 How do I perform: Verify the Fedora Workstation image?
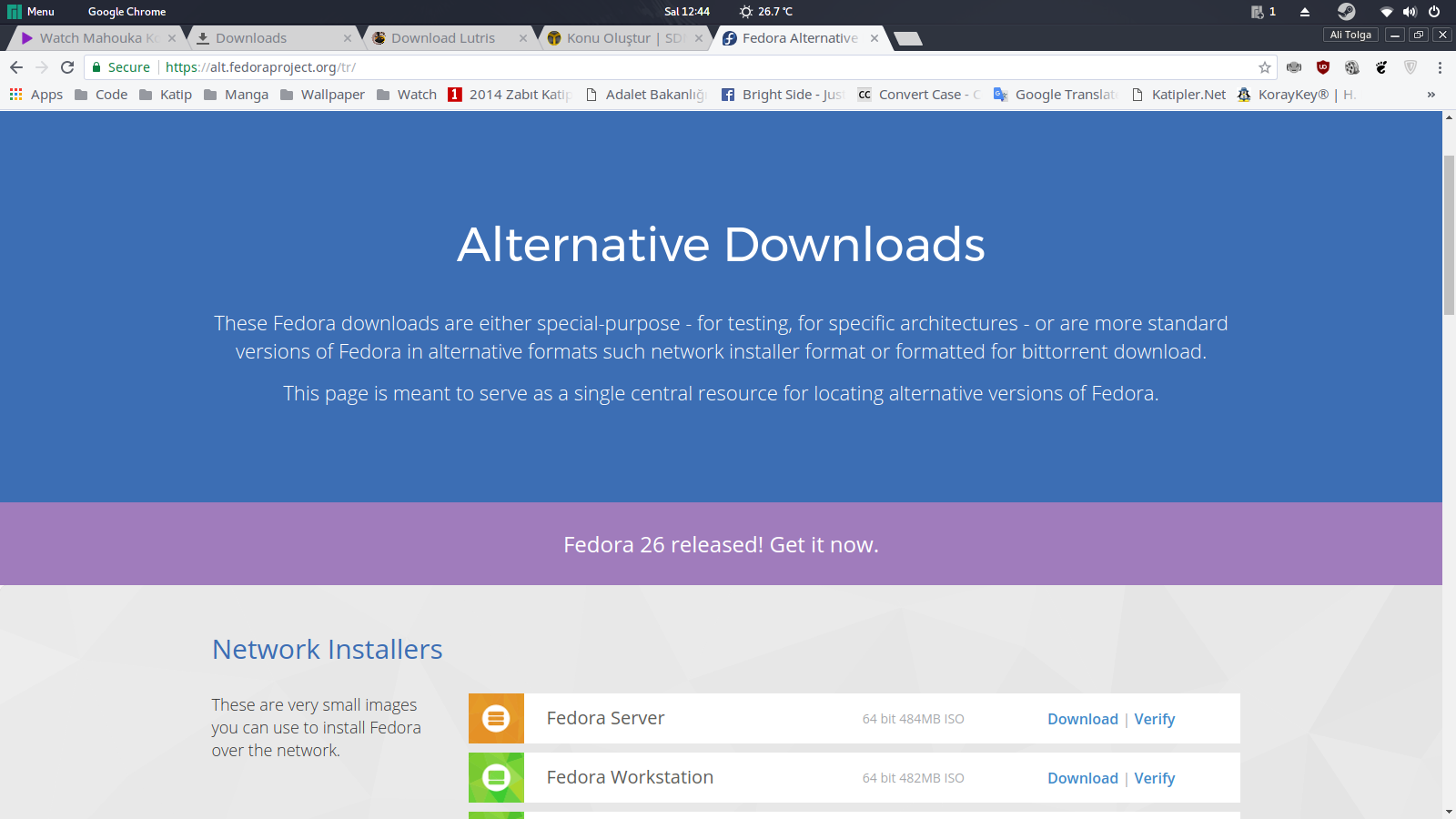click(x=1154, y=778)
